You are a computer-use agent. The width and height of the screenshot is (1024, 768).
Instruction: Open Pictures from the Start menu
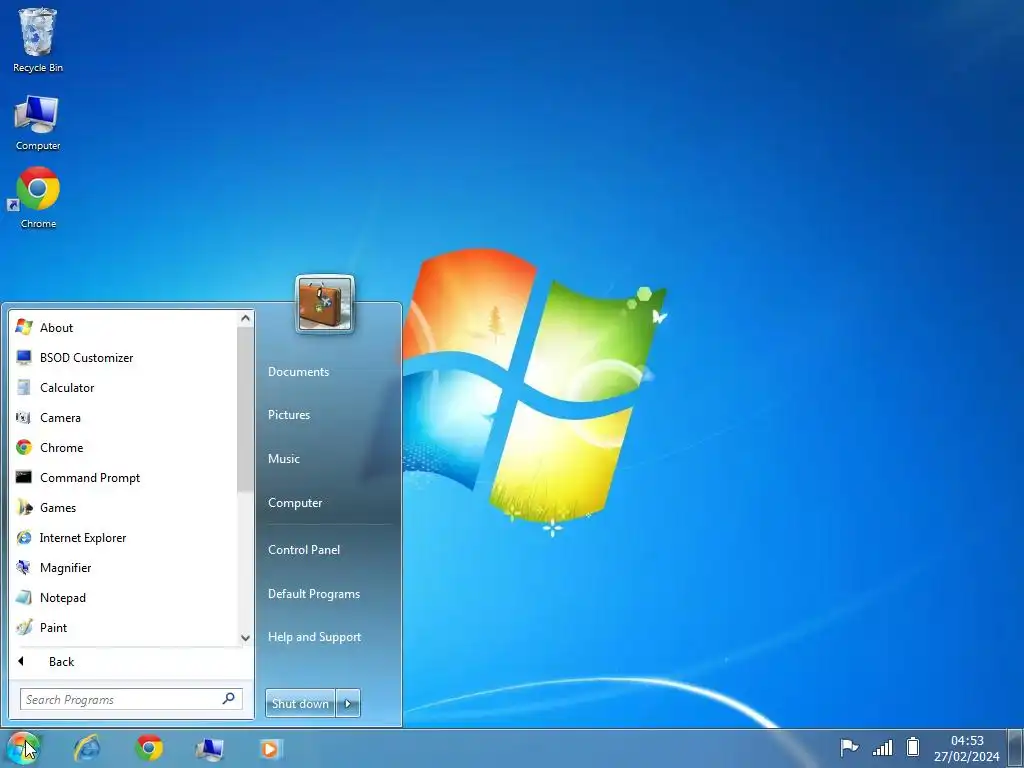[x=289, y=415]
